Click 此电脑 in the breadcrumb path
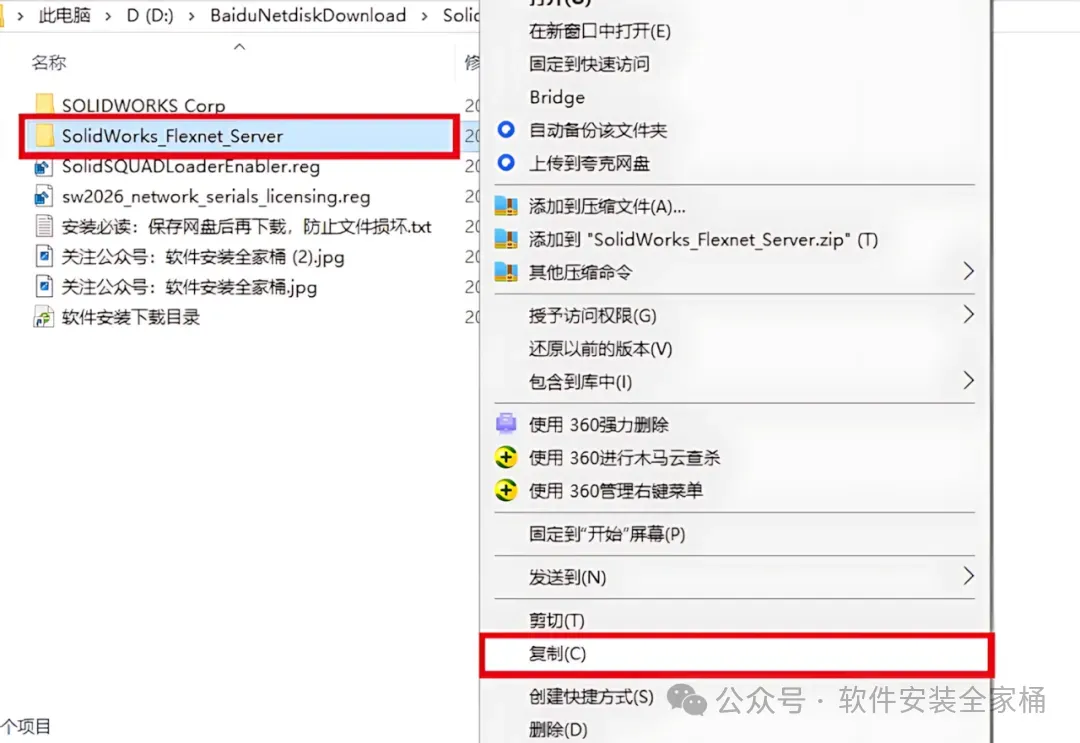This screenshot has width=1080, height=743. (x=65, y=15)
